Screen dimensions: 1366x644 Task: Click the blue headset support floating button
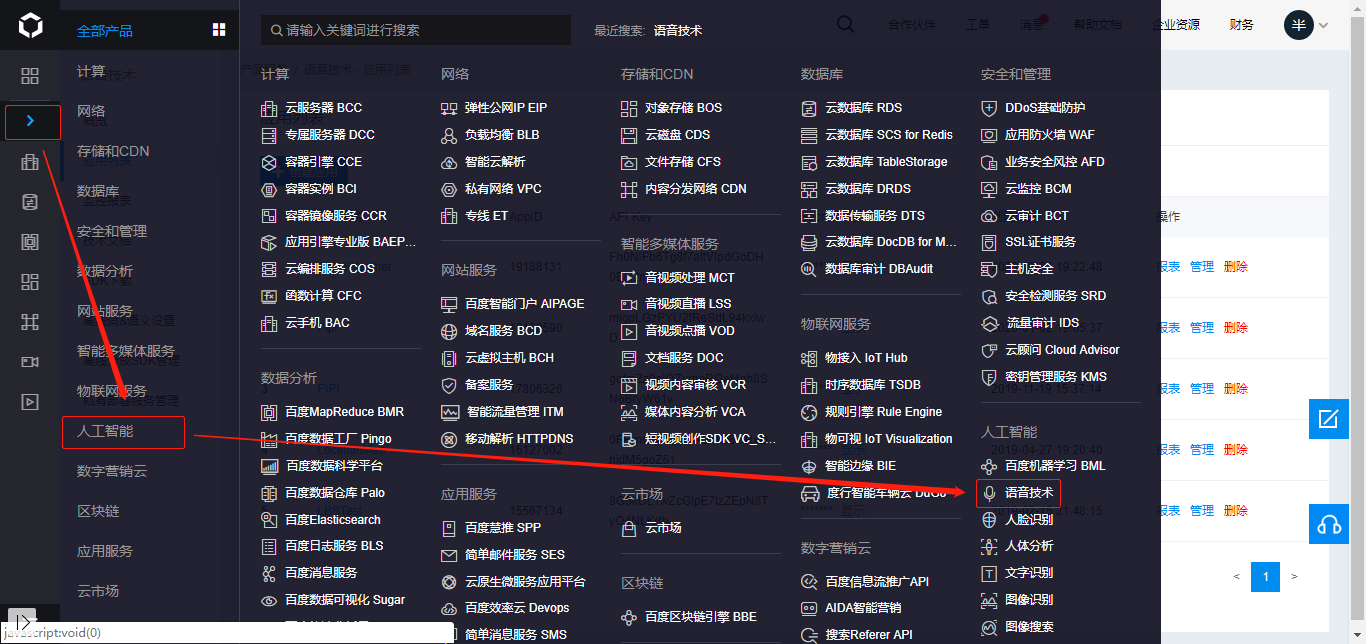1328,524
